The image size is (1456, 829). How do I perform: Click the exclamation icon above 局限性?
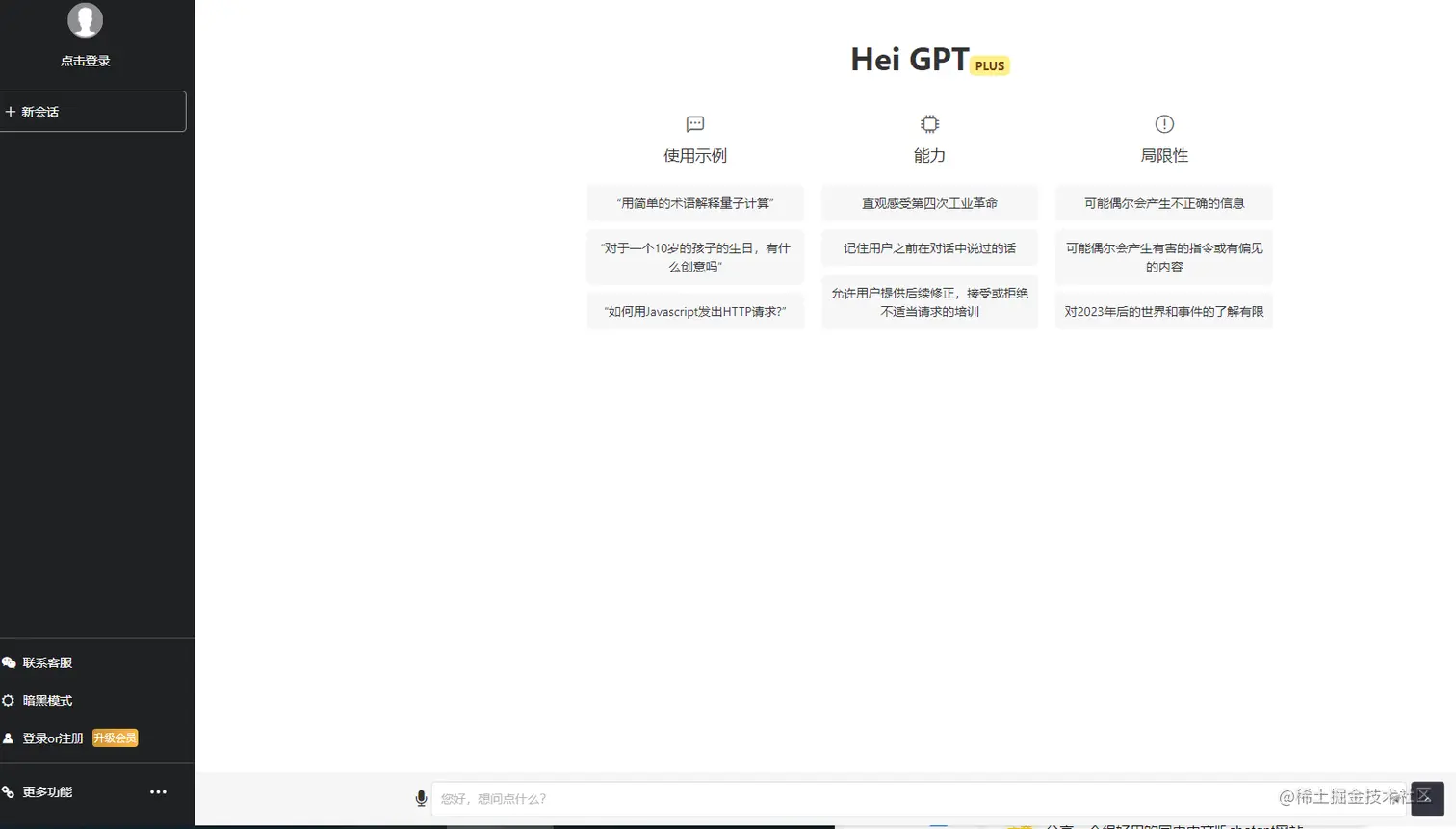coord(1164,124)
